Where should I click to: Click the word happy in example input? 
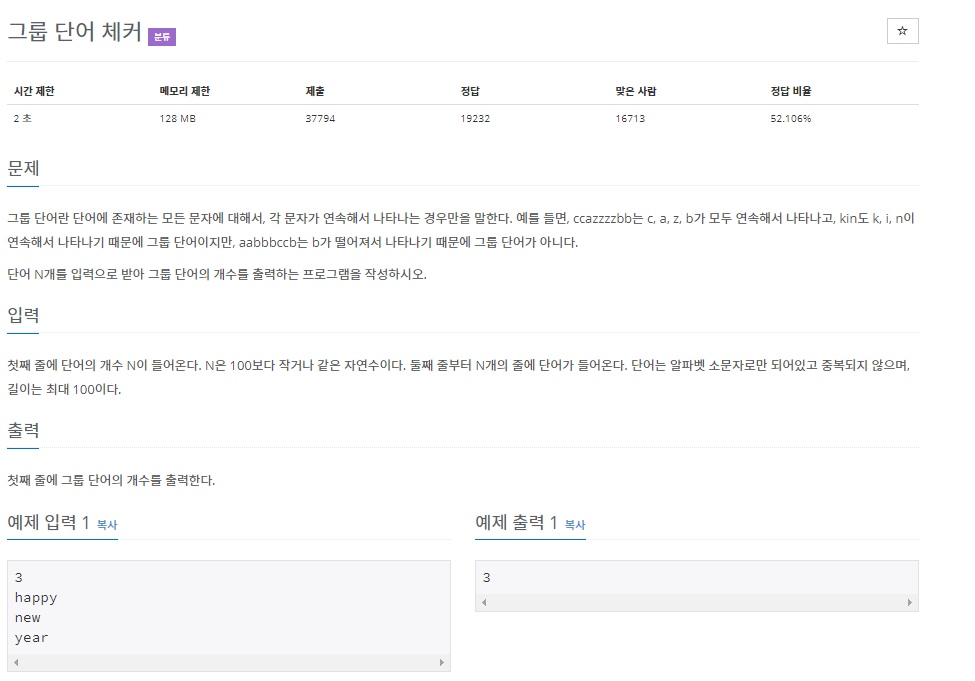(x=36, y=598)
